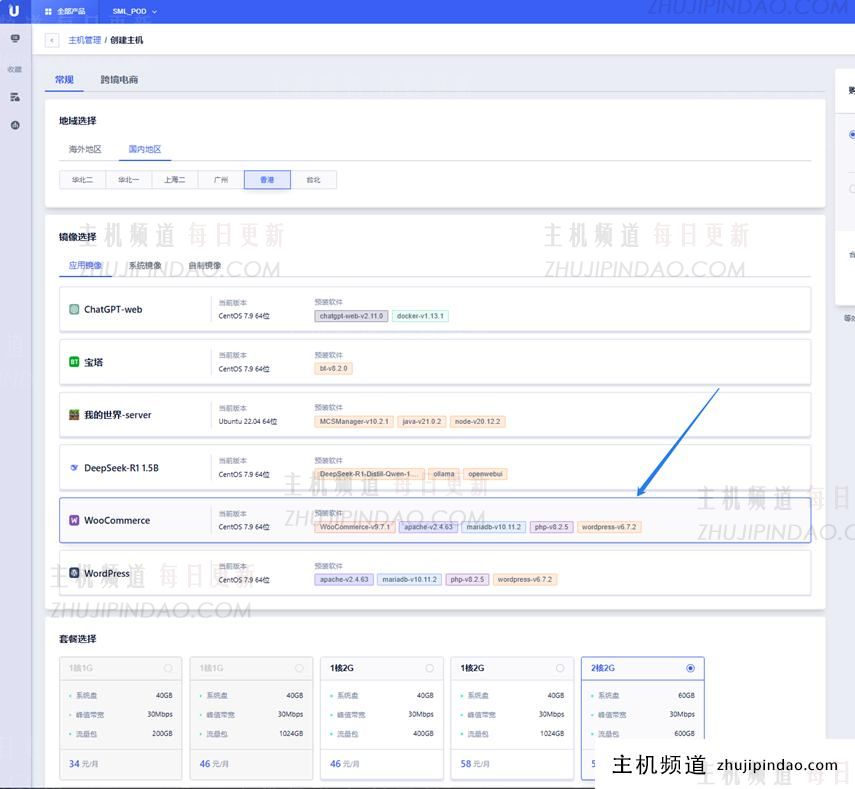This screenshot has height=789, width=855.
Task: Click the ollama software tag
Action: click(x=444, y=474)
